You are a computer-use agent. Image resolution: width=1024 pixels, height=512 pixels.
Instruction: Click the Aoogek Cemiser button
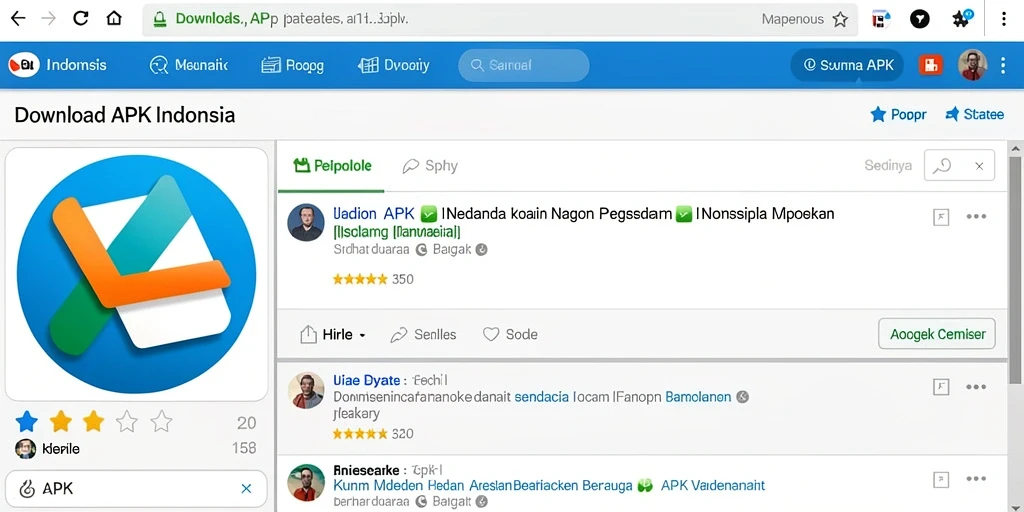coord(937,334)
